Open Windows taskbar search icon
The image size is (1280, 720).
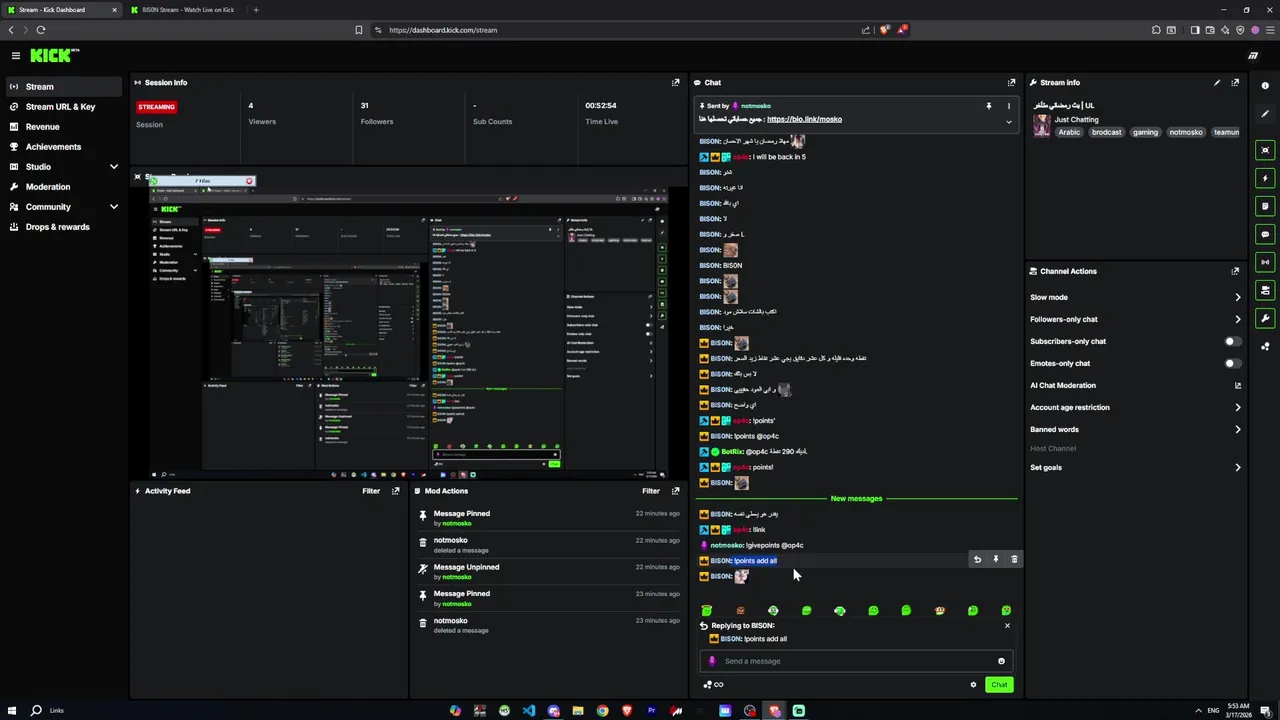point(37,711)
